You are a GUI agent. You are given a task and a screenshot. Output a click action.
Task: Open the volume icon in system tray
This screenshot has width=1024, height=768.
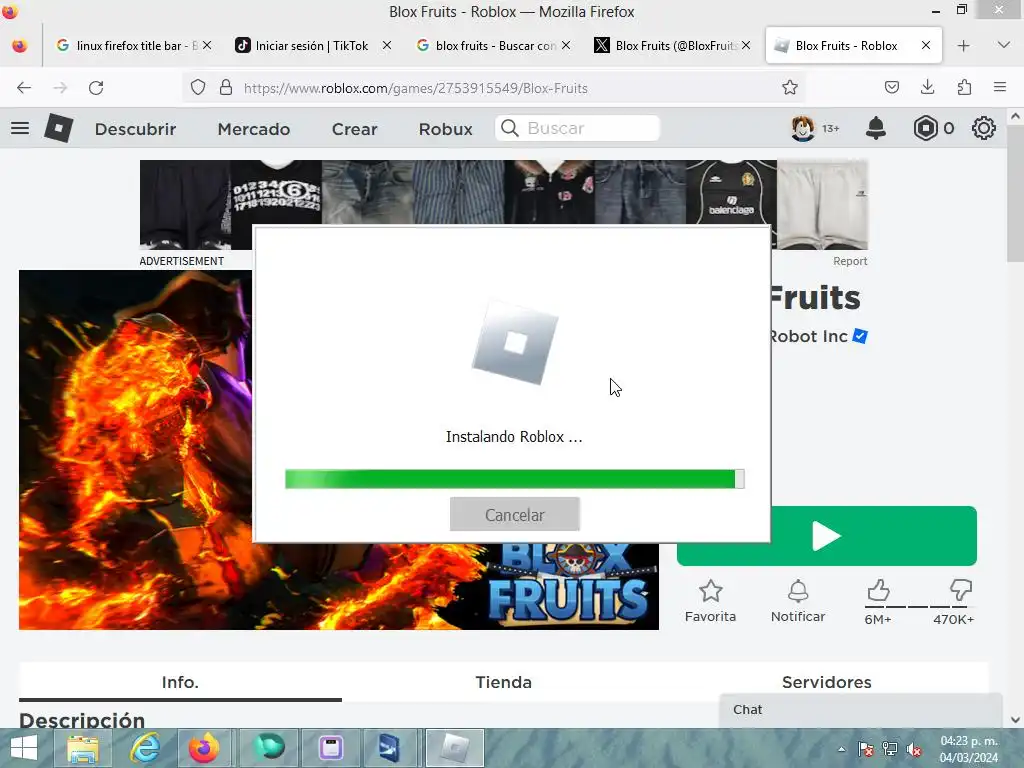(x=914, y=749)
